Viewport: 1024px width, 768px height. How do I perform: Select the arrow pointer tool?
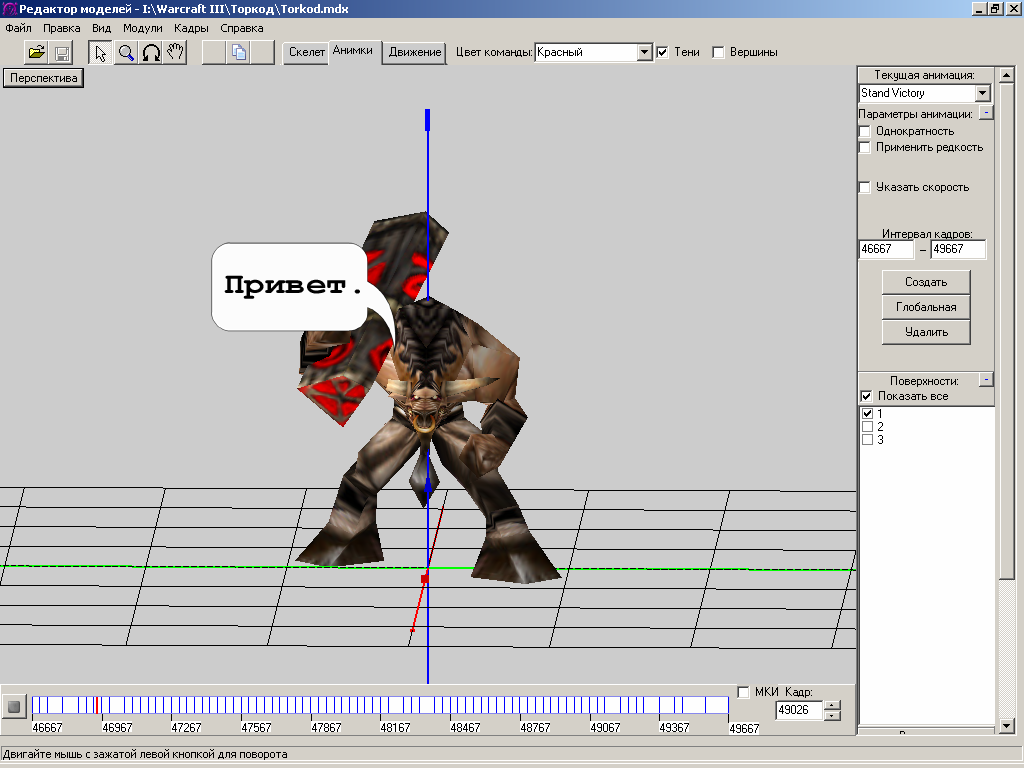tap(101, 53)
